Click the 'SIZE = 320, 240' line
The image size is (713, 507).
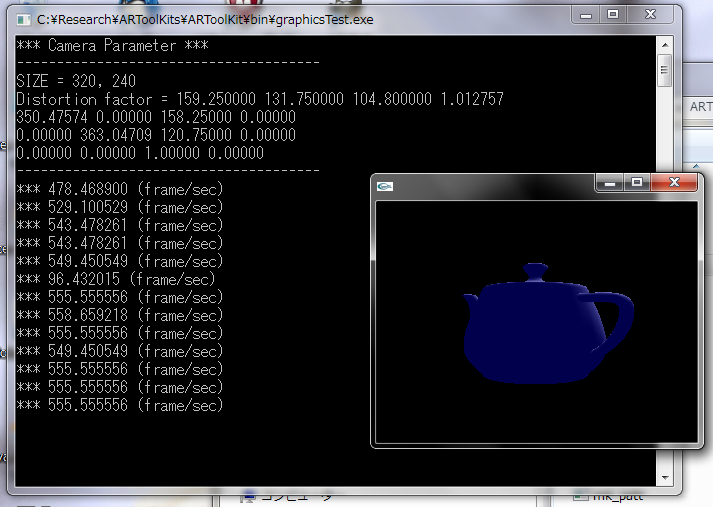click(x=76, y=81)
